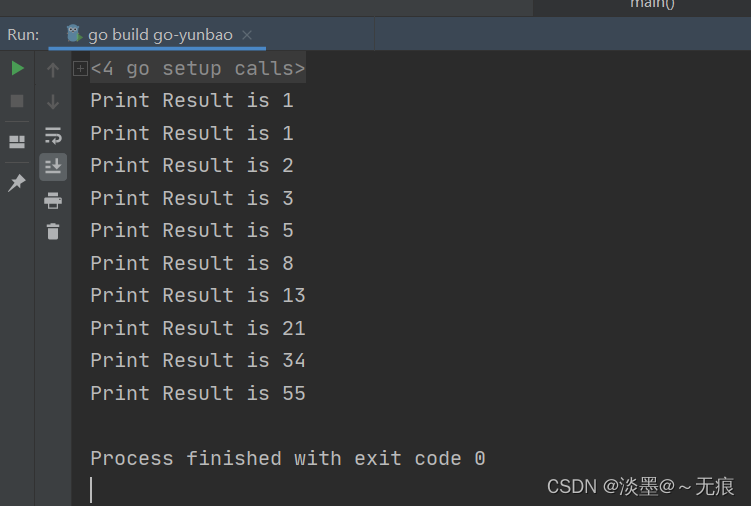The height and width of the screenshot is (506, 751).
Task: Select the 'go build go-yunbao' run tab
Action: point(160,35)
